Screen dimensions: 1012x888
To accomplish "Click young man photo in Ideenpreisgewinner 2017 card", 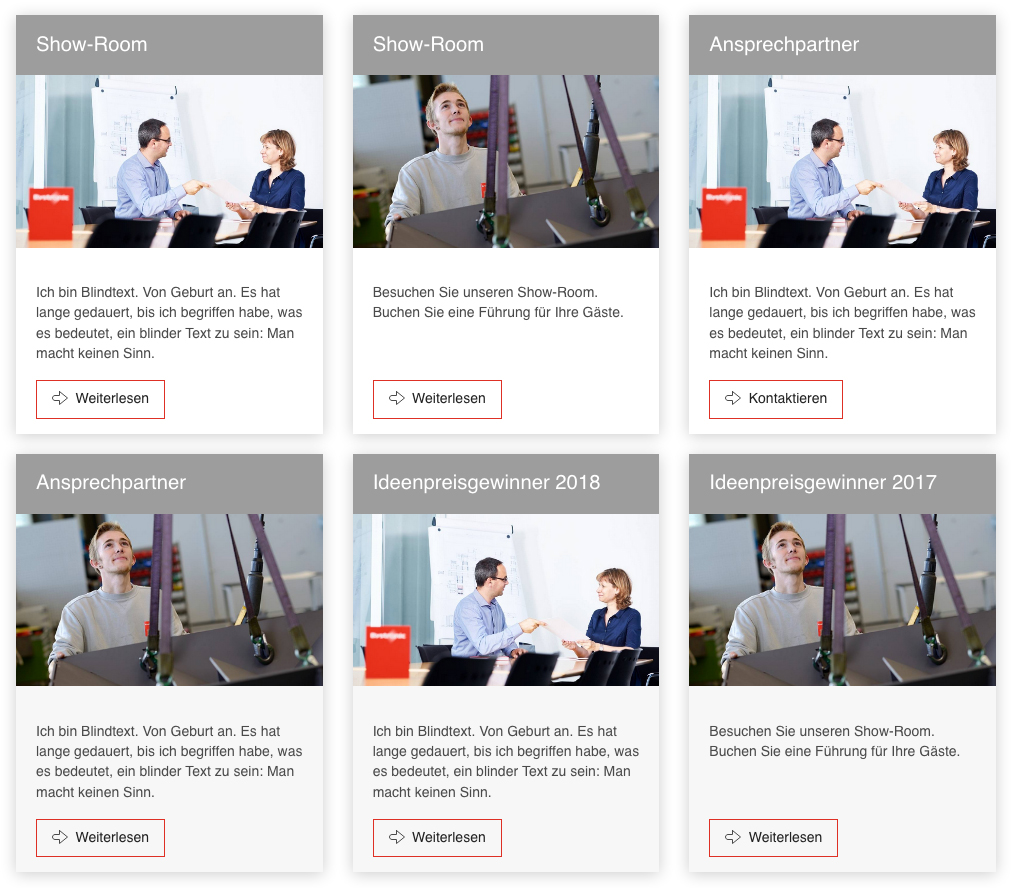I will [842, 600].
